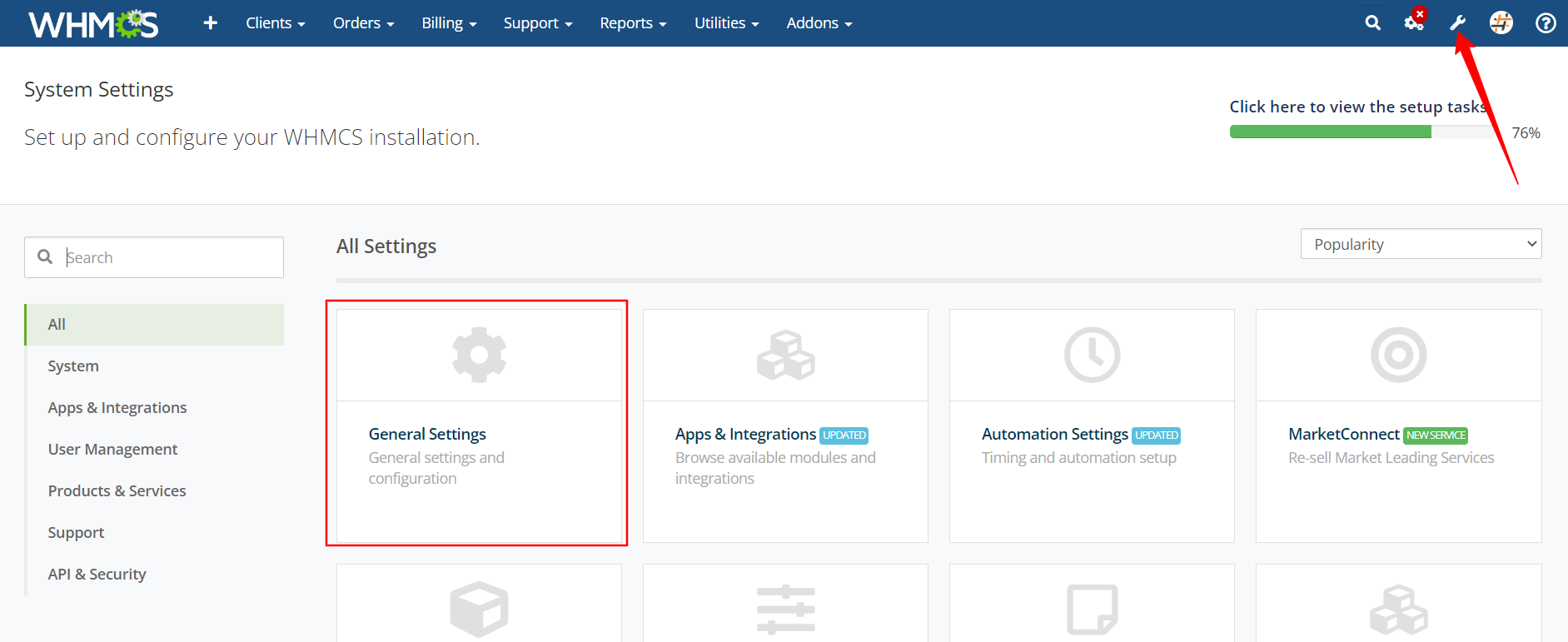Click the WHMCS logo

[93, 24]
